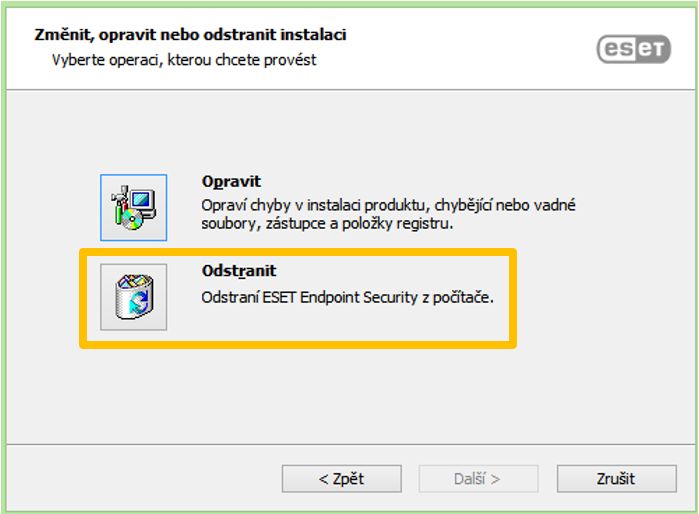This screenshot has height=514, width=699.
Task: Click the 'ESET Endpoint Security' product name
Action: coord(340,297)
